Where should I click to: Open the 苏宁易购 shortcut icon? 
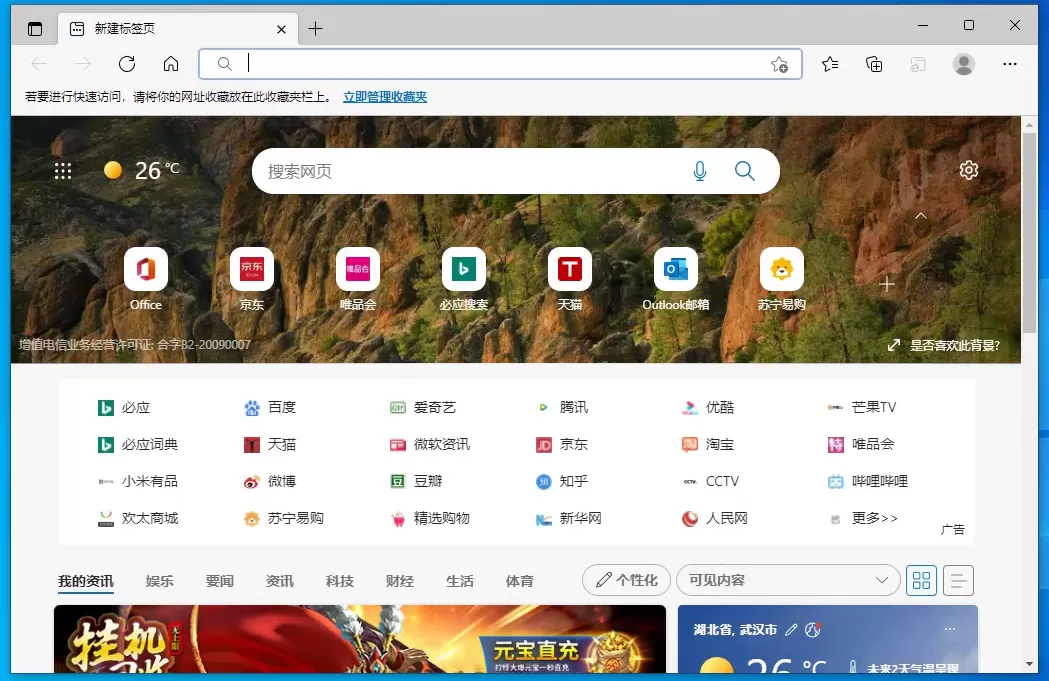(x=781, y=269)
